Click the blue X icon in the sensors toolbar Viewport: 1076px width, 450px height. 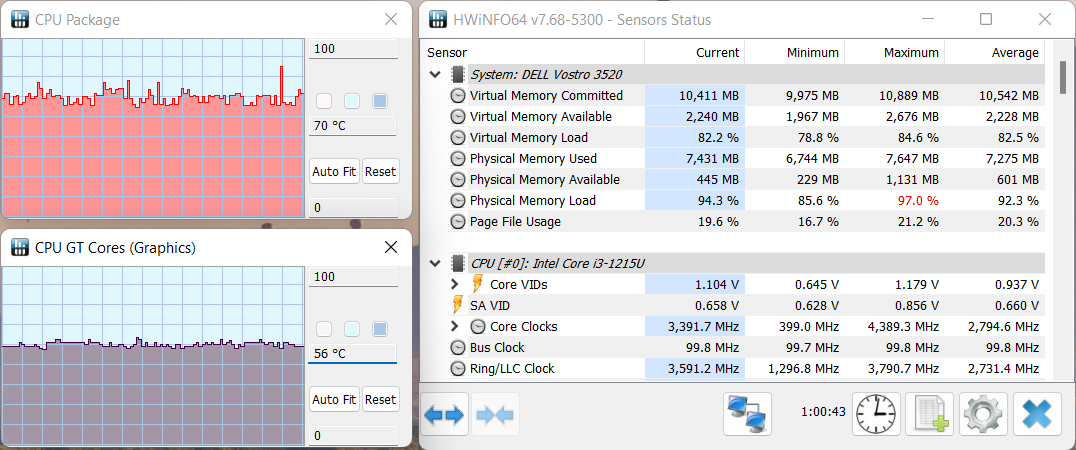[x=1037, y=414]
